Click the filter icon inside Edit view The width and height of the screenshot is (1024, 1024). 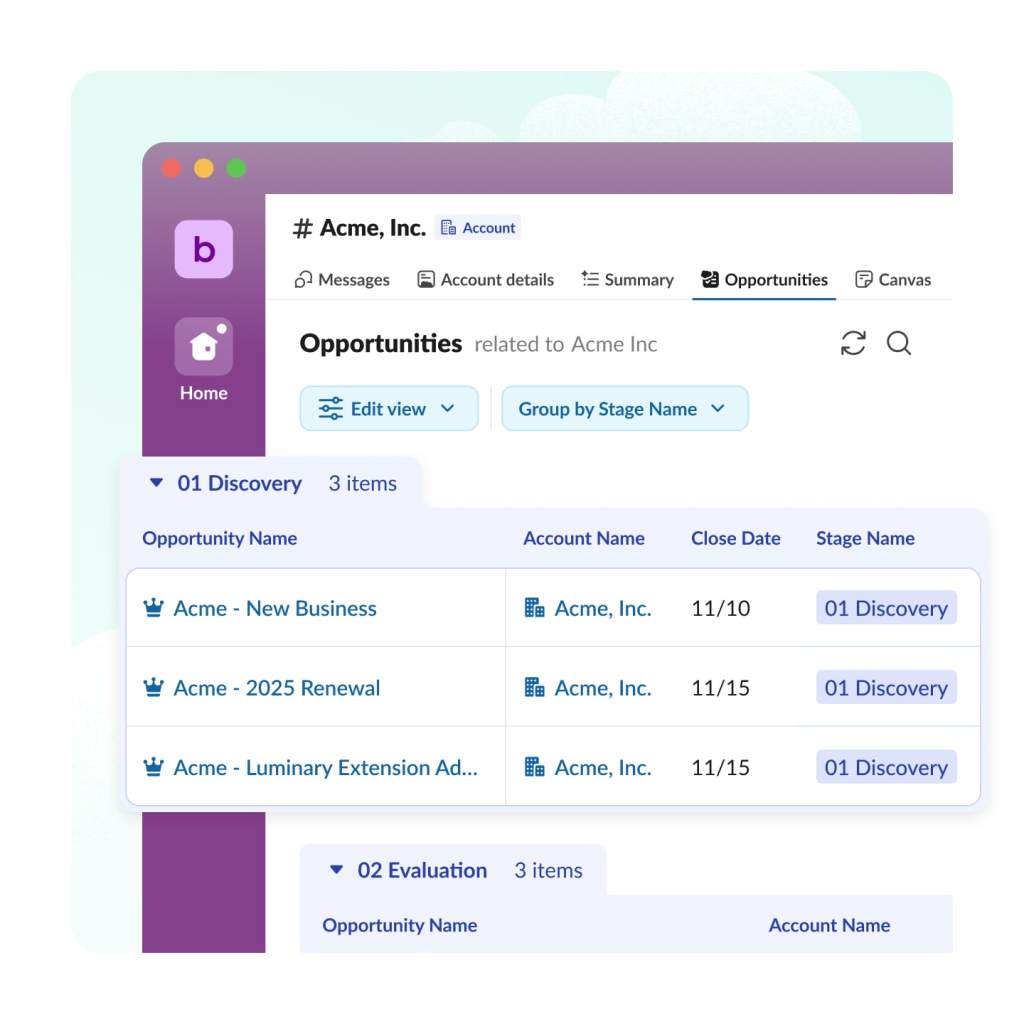point(330,408)
